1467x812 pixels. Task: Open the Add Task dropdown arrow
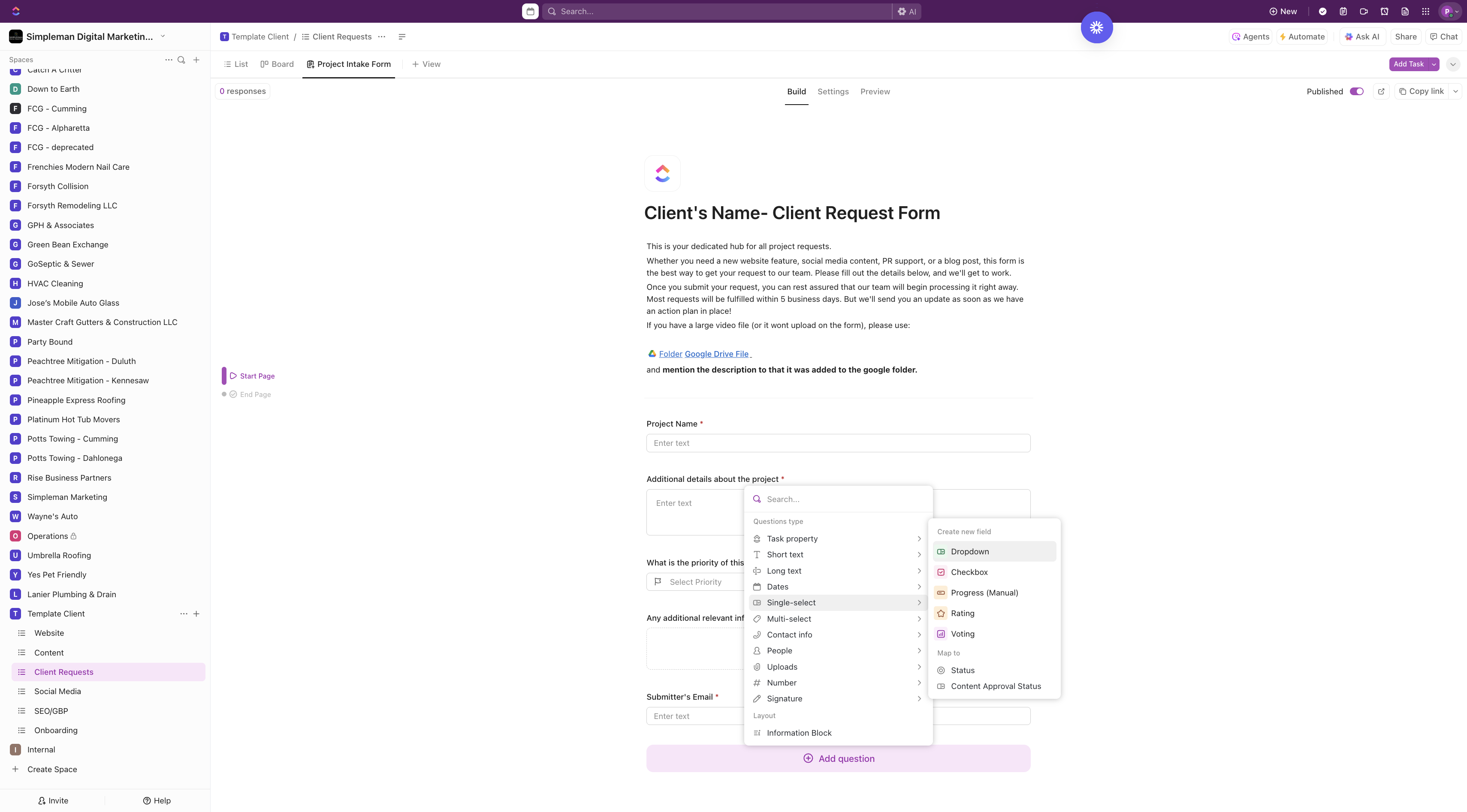[1434, 64]
